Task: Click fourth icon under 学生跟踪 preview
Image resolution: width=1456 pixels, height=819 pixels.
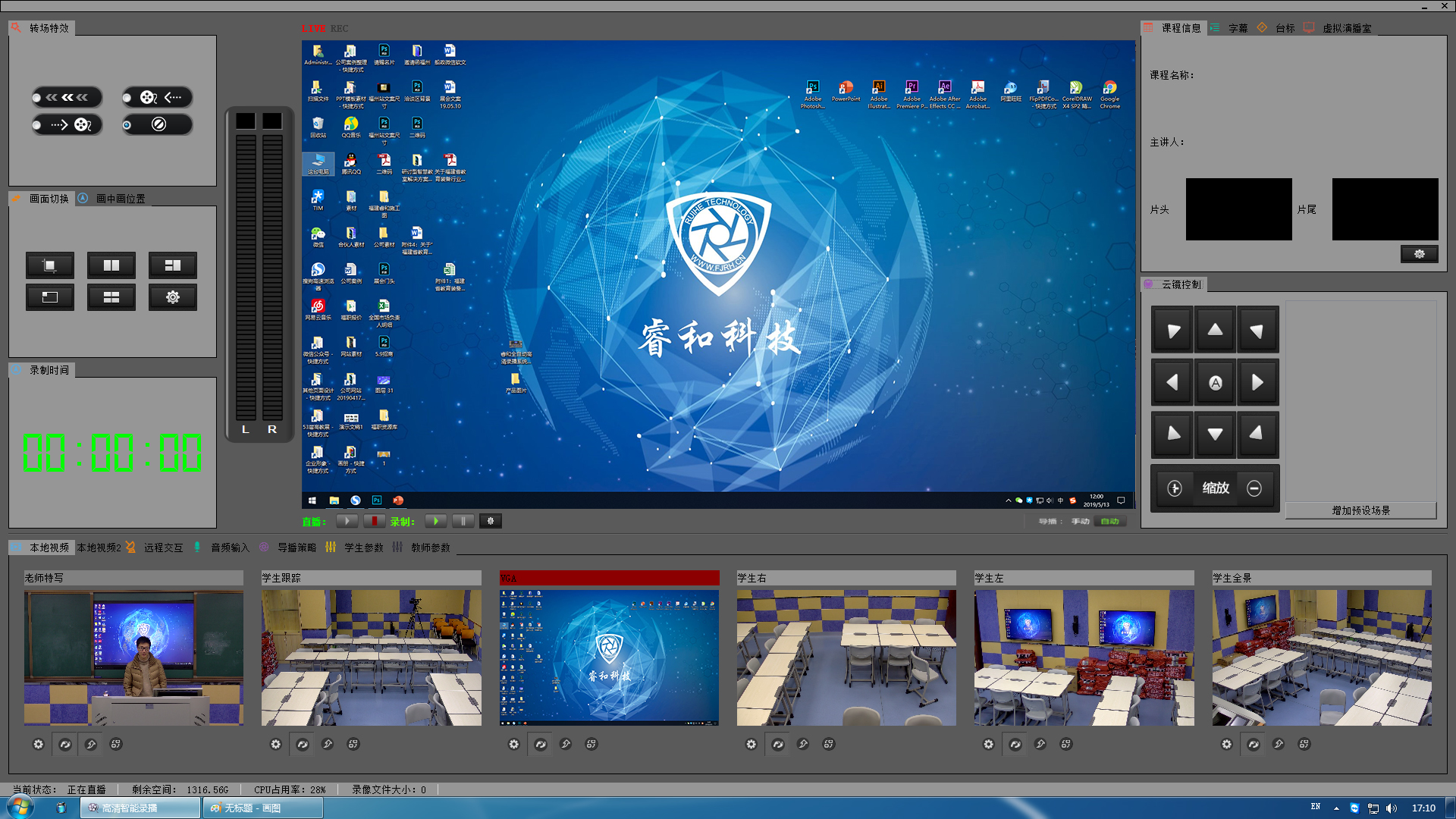Action: [x=353, y=745]
